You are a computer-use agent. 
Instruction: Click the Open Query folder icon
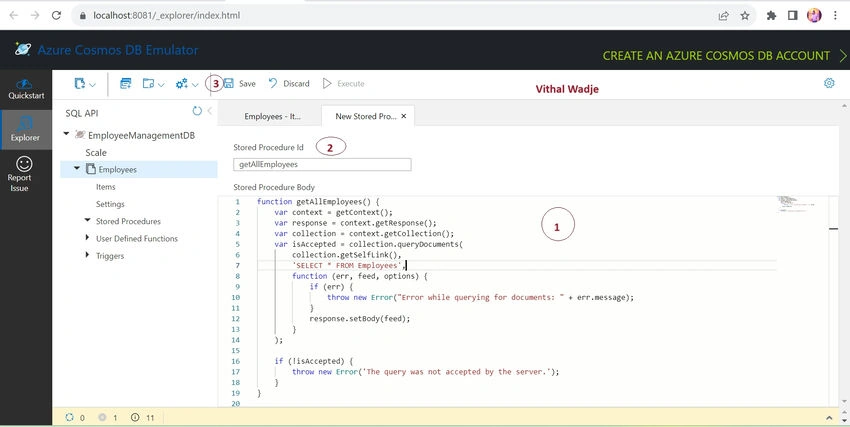coord(148,83)
